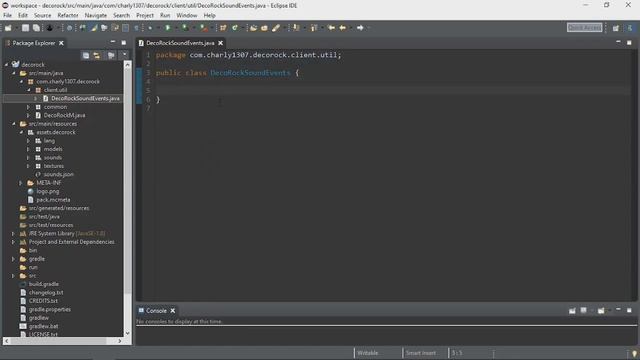
Task: Click the class name DecoRockSoundEvents in code
Action: 250,73
